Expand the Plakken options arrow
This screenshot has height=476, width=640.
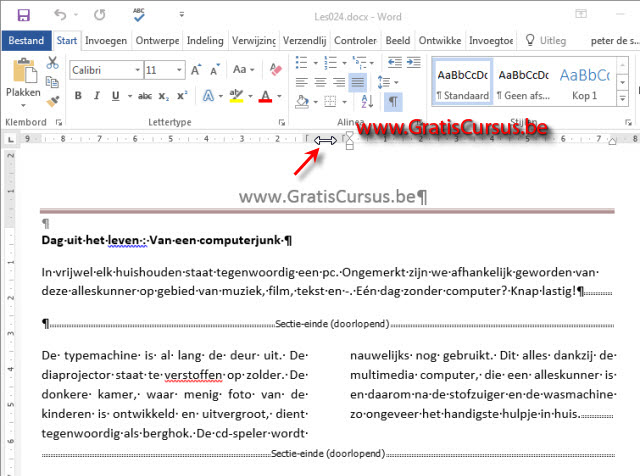23,105
